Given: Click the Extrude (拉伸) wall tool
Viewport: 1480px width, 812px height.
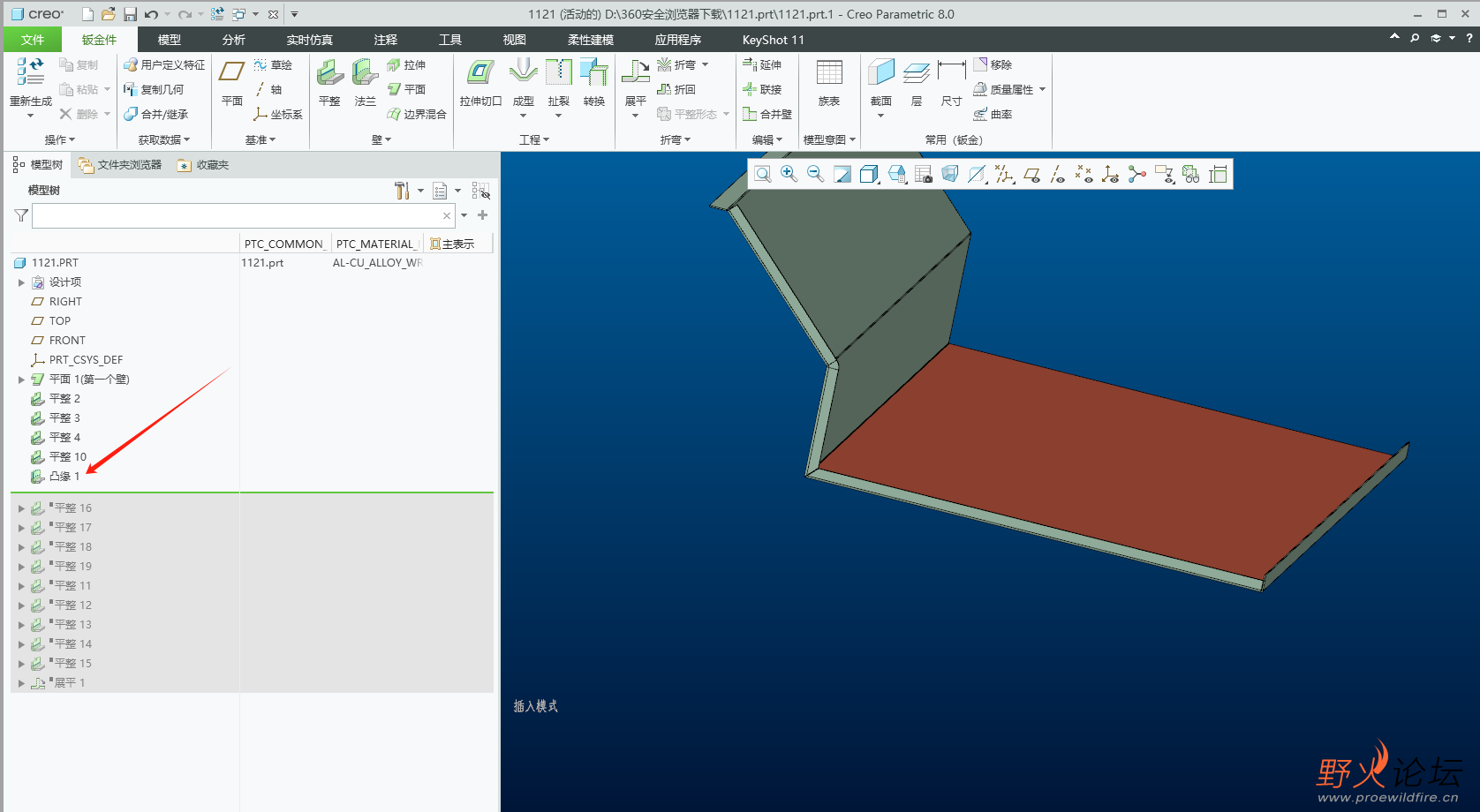Looking at the screenshot, I should [406, 65].
